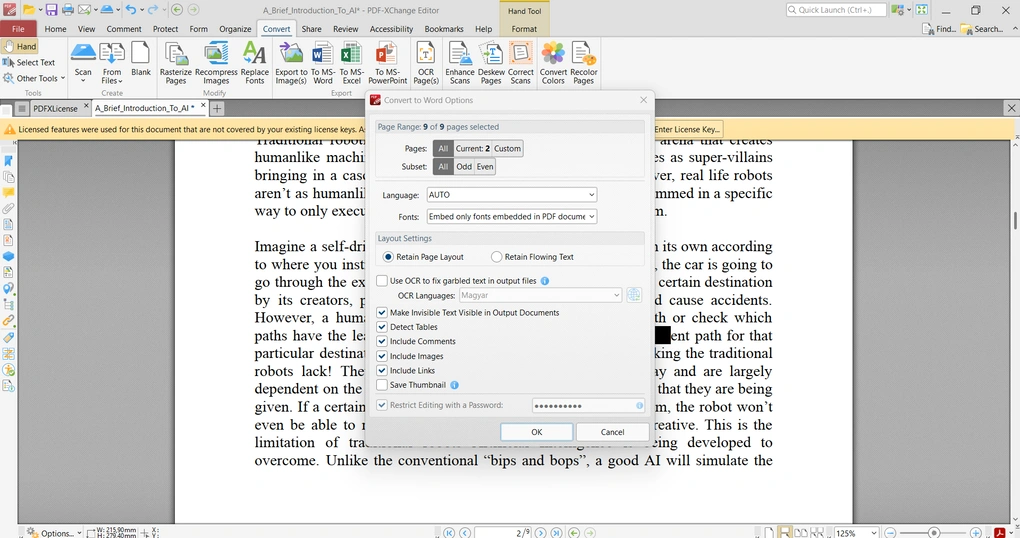Expand From Files dropdown
Screen dimensions: 1020x538
pyautogui.click(x=112, y=62)
